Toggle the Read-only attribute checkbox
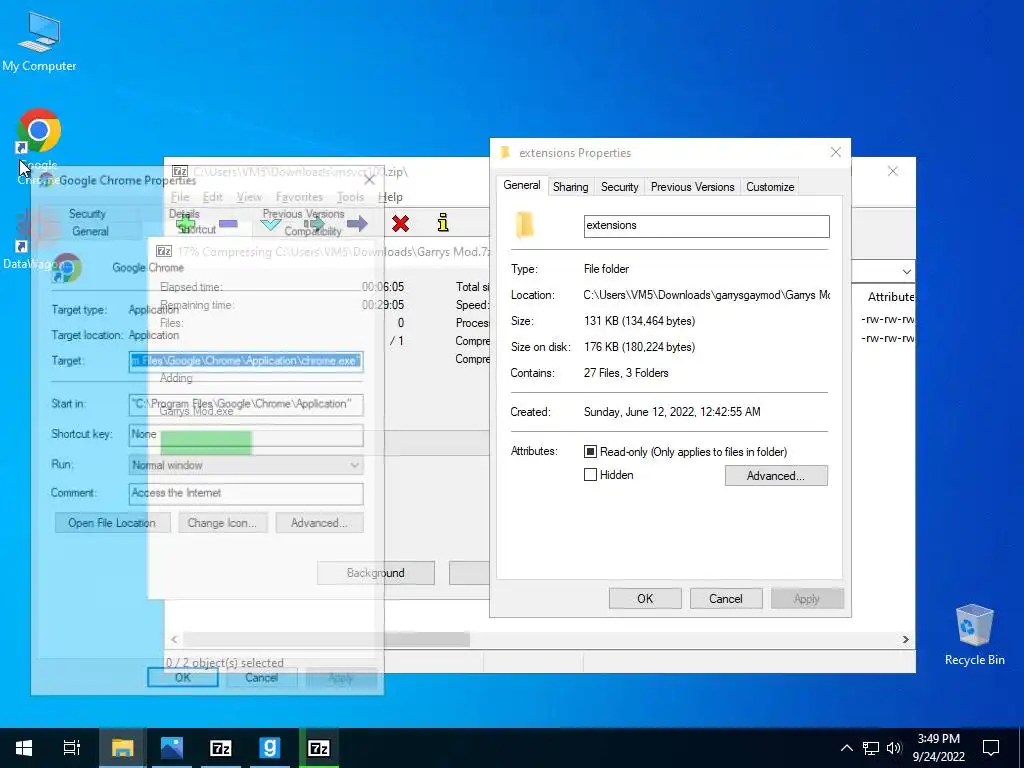The height and width of the screenshot is (768, 1024). (x=590, y=451)
